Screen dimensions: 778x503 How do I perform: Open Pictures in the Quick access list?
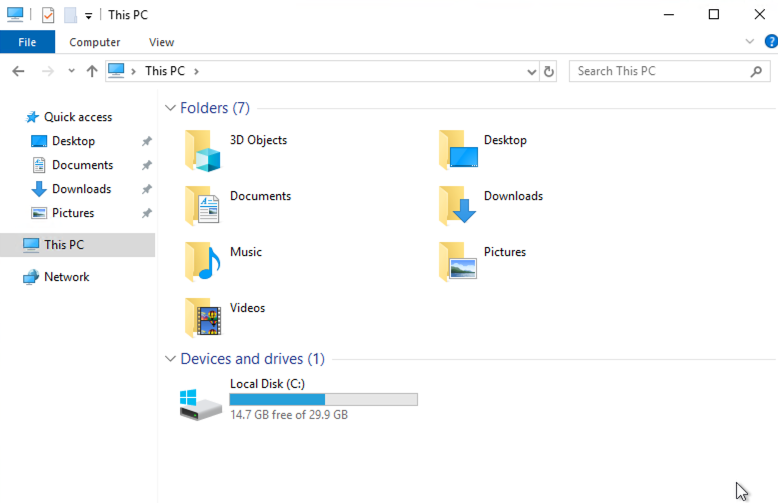[x=73, y=213]
